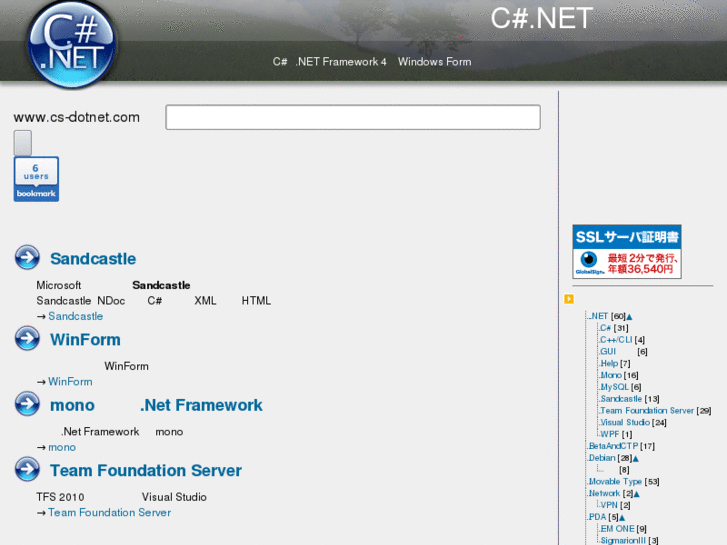727x545 pixels.
Task: Click the arrow icon beside WinForm heading
Action: [x=27, y=338]
